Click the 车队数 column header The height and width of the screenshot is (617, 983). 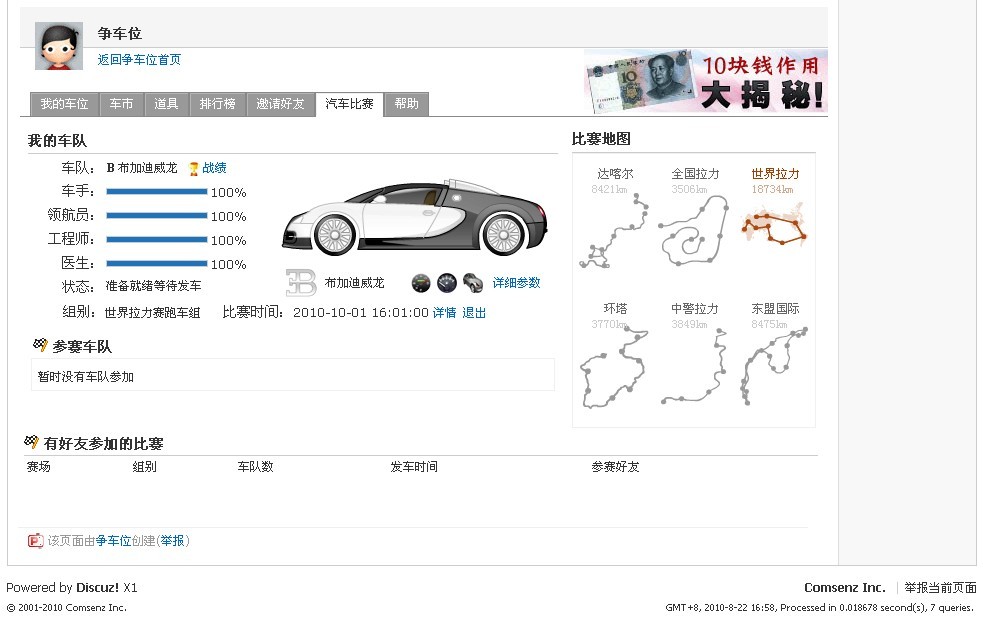click(x=255, y=467)
